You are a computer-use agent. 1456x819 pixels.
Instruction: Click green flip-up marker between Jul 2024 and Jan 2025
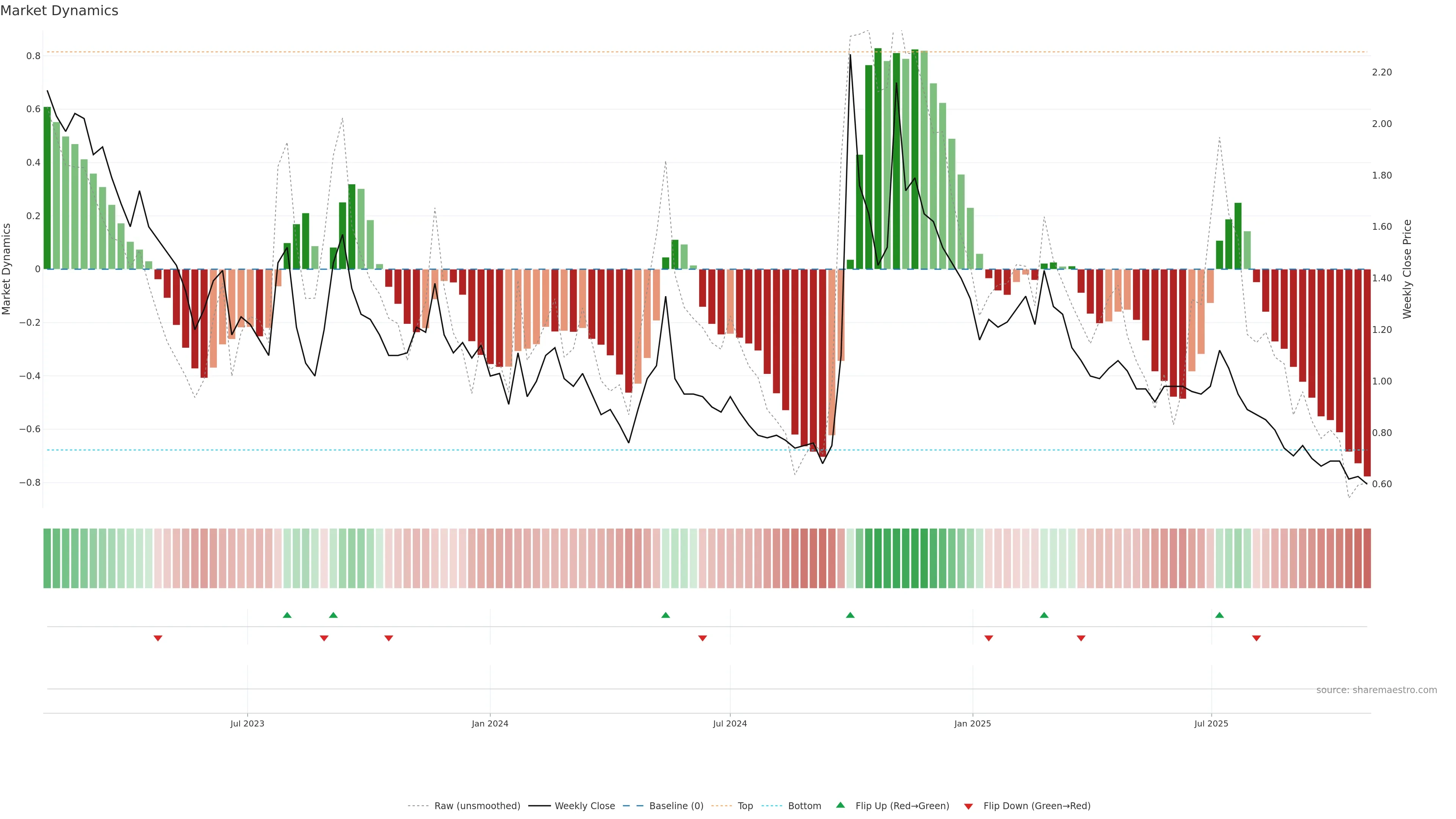click(x=850, y=615)
